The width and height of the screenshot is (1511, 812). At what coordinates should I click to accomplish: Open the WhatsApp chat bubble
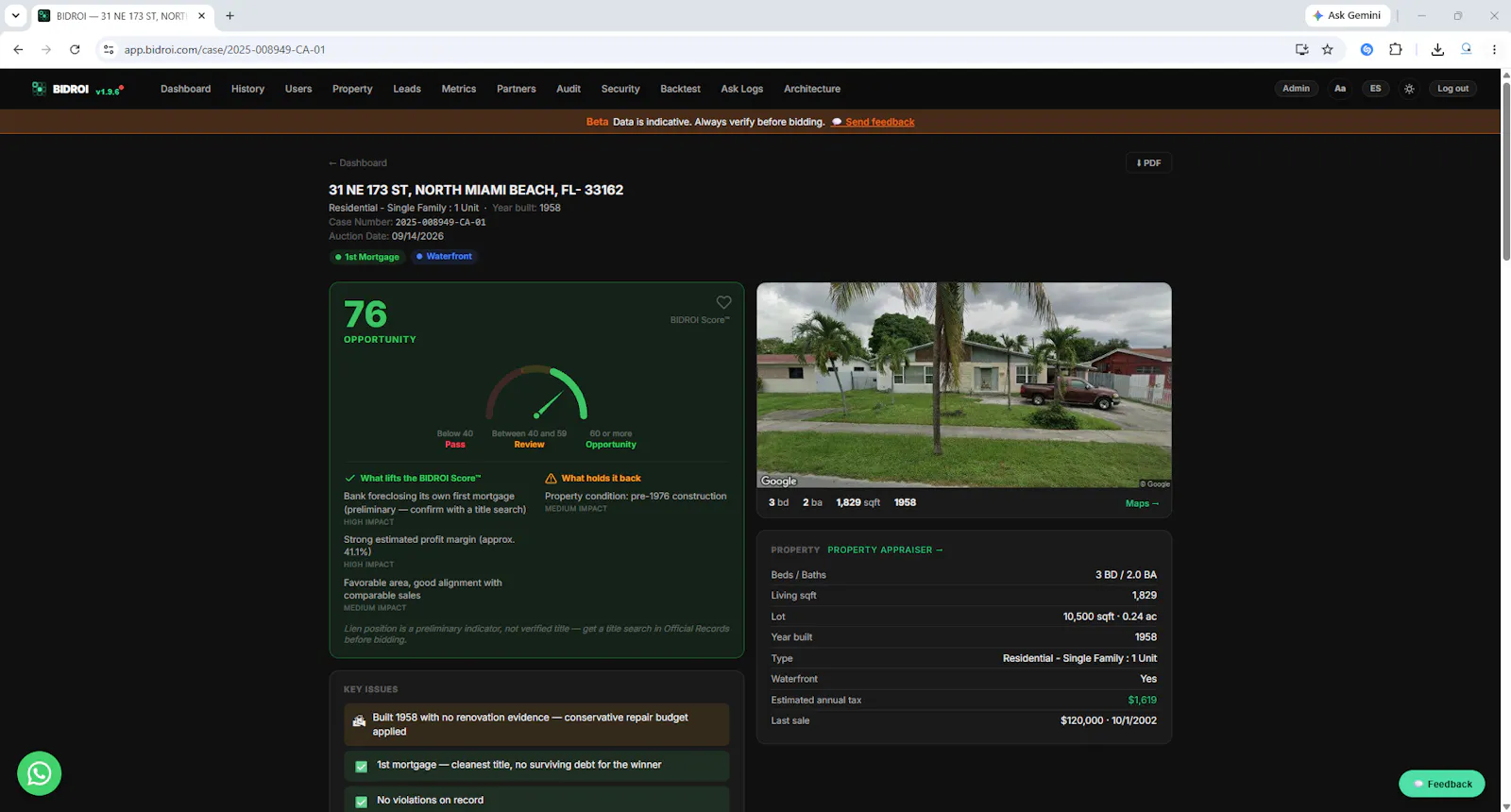(x=40, y=773)
